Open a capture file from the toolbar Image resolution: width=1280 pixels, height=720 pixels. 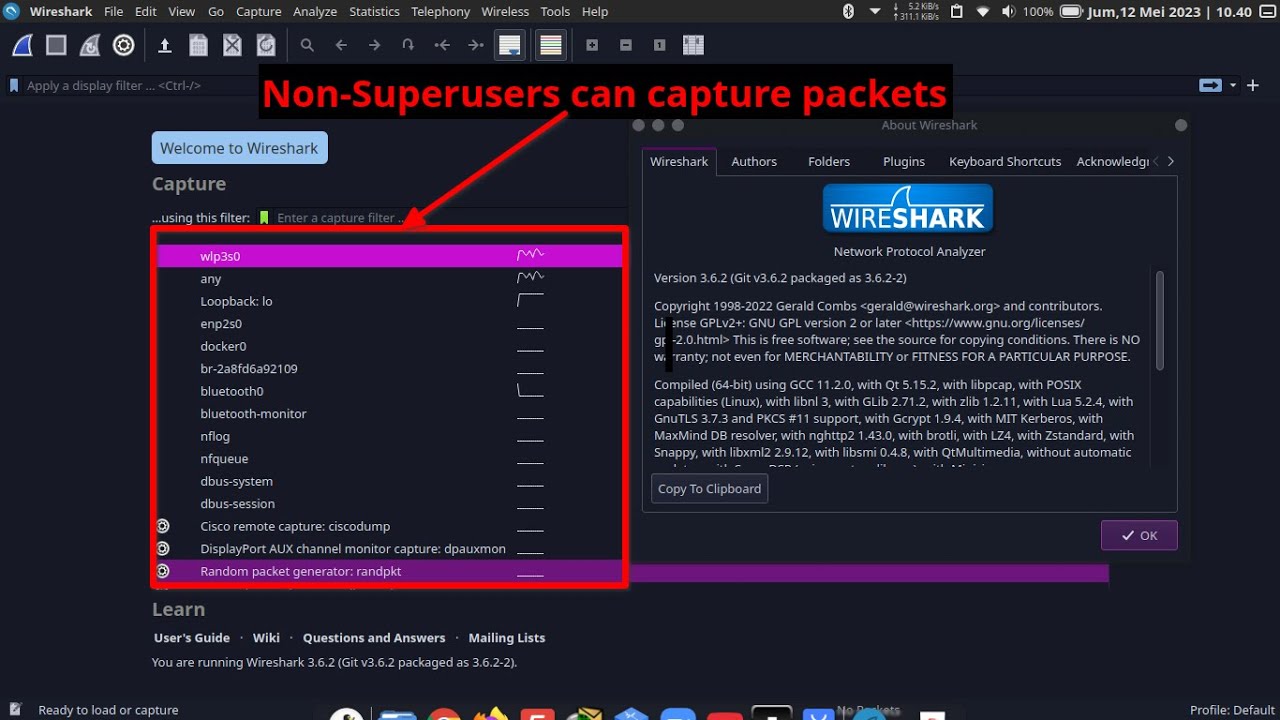165,45
